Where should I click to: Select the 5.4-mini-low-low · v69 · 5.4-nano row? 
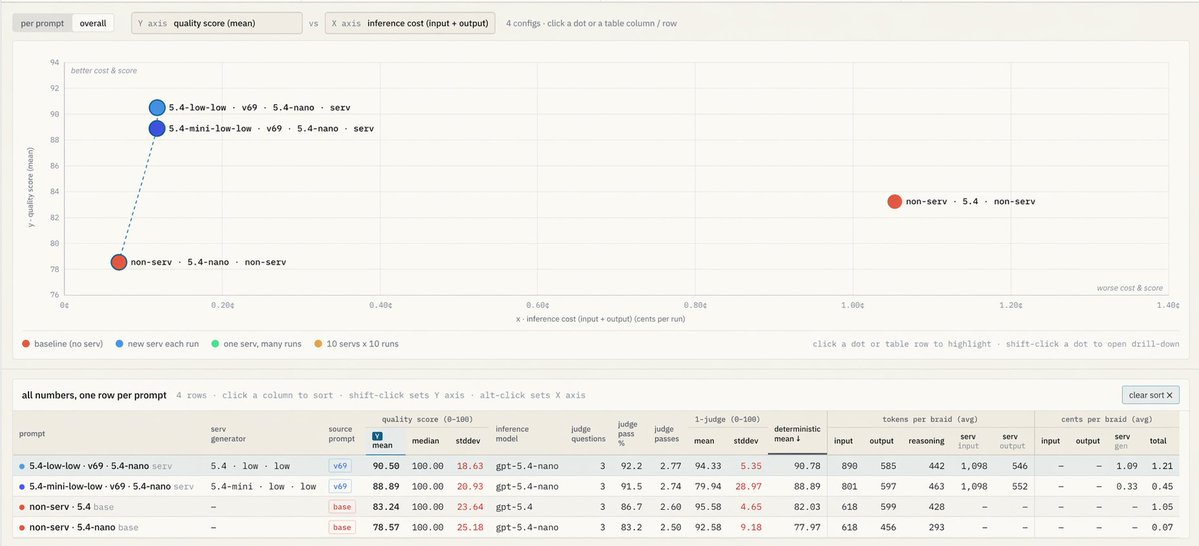tap(594, 486)
